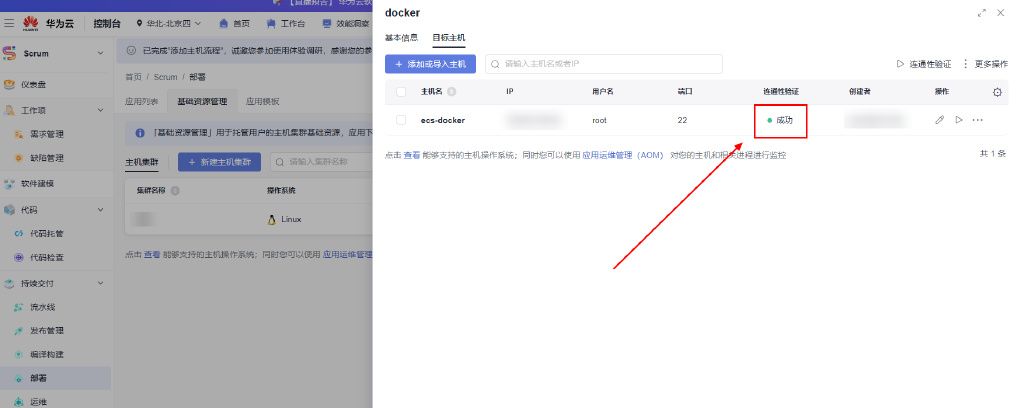The height and width of the screenshot is (408, 1024).
Task: Click the smiley survey icon in the banner
Action: coord(131,50)
